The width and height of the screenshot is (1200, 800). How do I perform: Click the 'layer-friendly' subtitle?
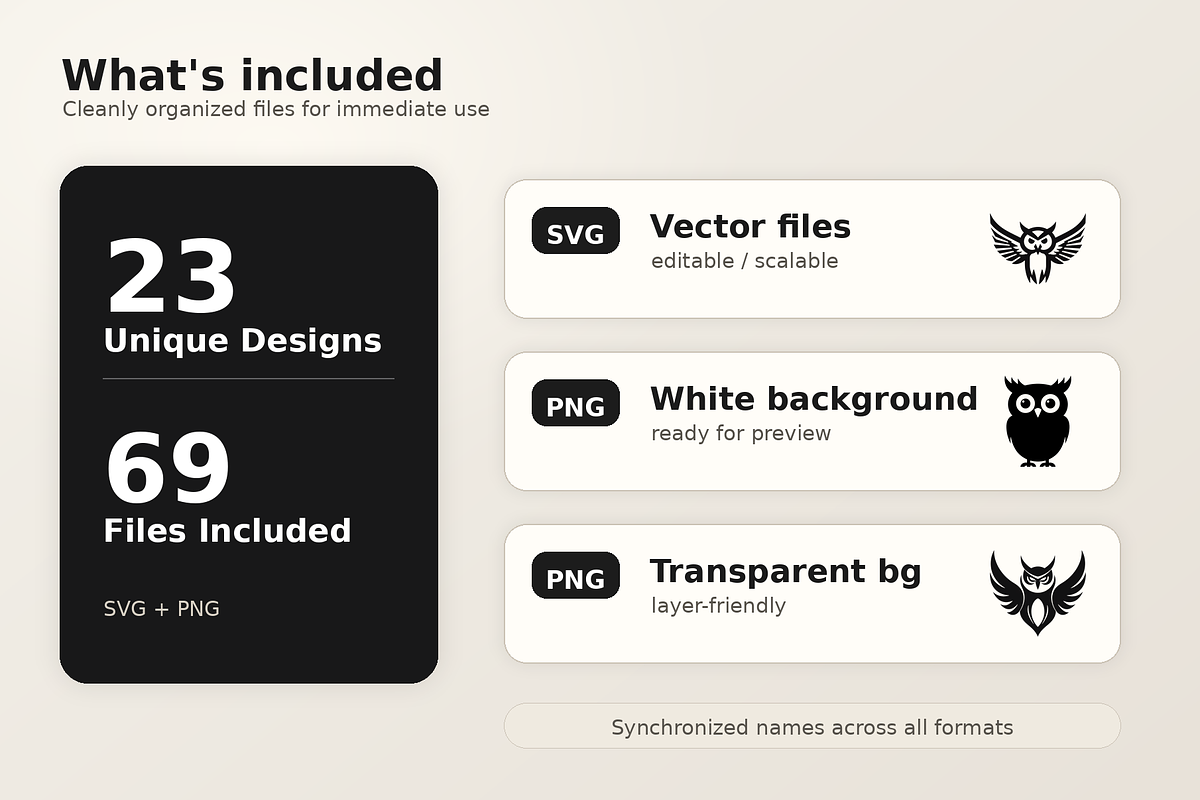[x=718, y=605]
